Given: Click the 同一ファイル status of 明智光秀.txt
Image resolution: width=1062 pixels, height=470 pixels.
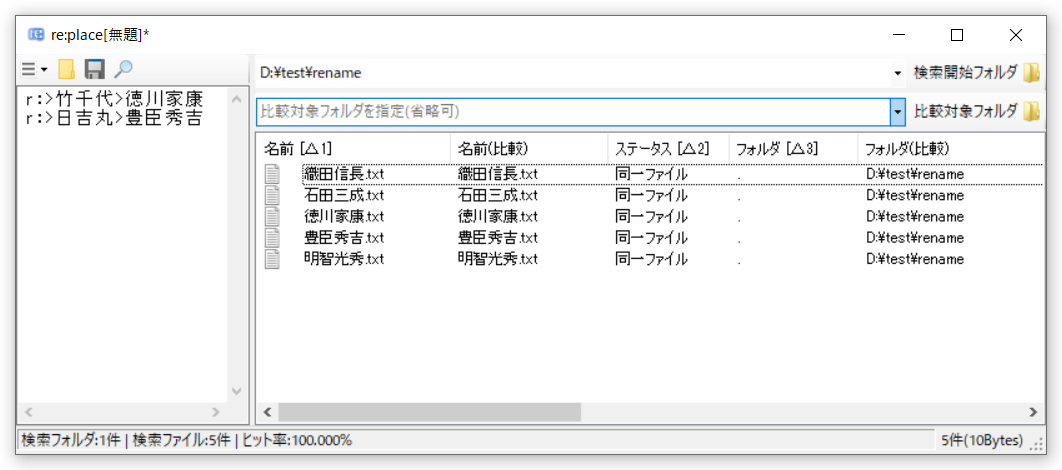Looking at the screenshot, I should coord(651,259).
